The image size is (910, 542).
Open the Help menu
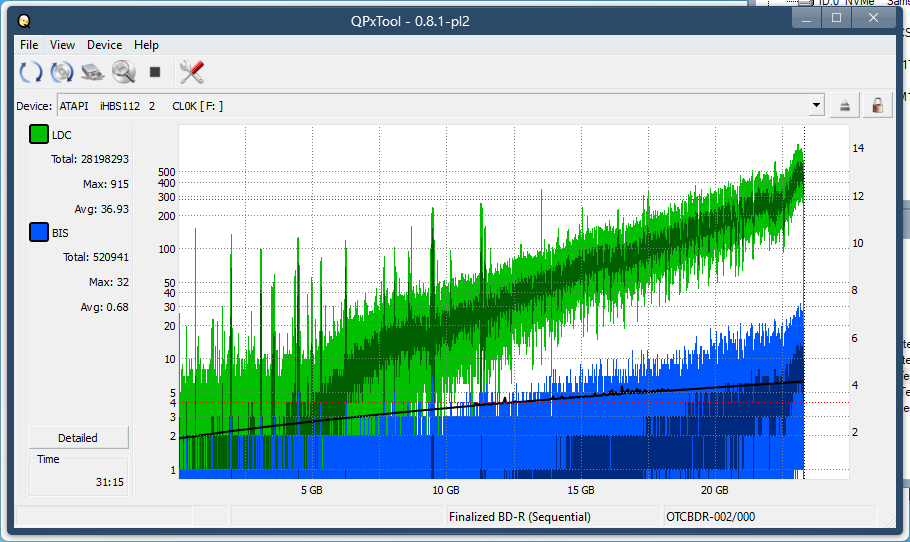(146, 45)
